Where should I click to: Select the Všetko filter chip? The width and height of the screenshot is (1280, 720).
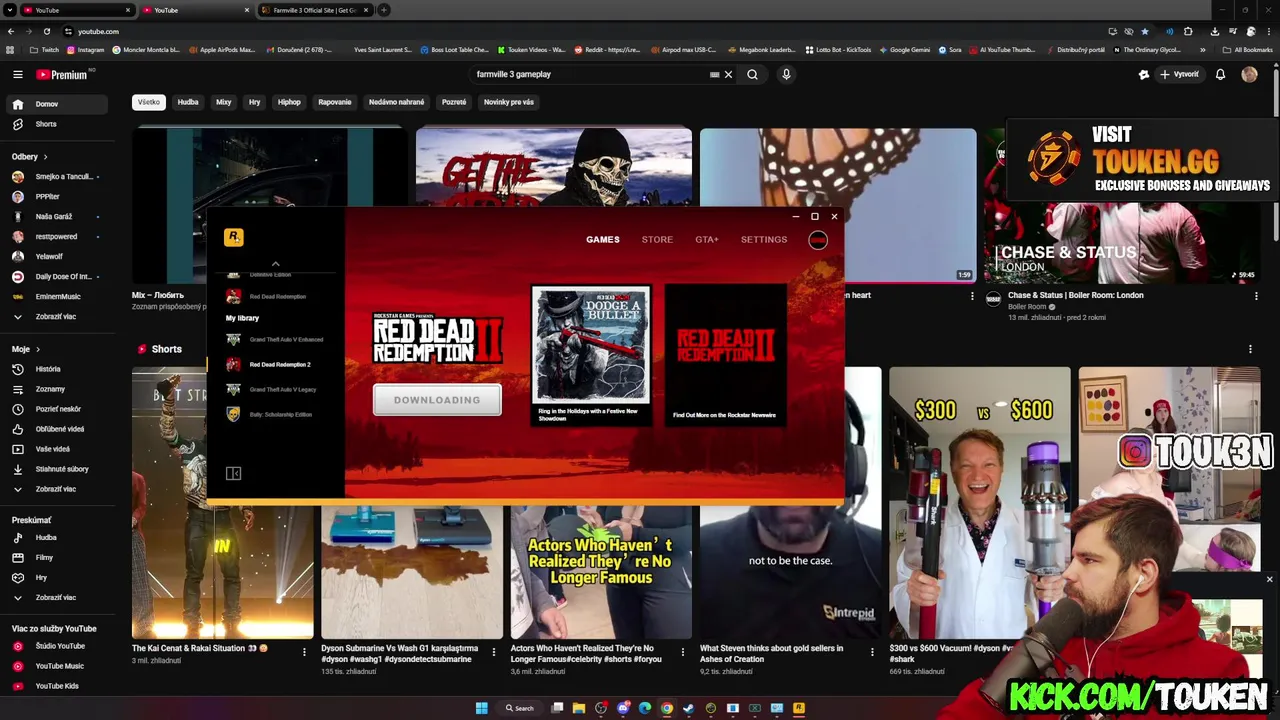(149, 102)
